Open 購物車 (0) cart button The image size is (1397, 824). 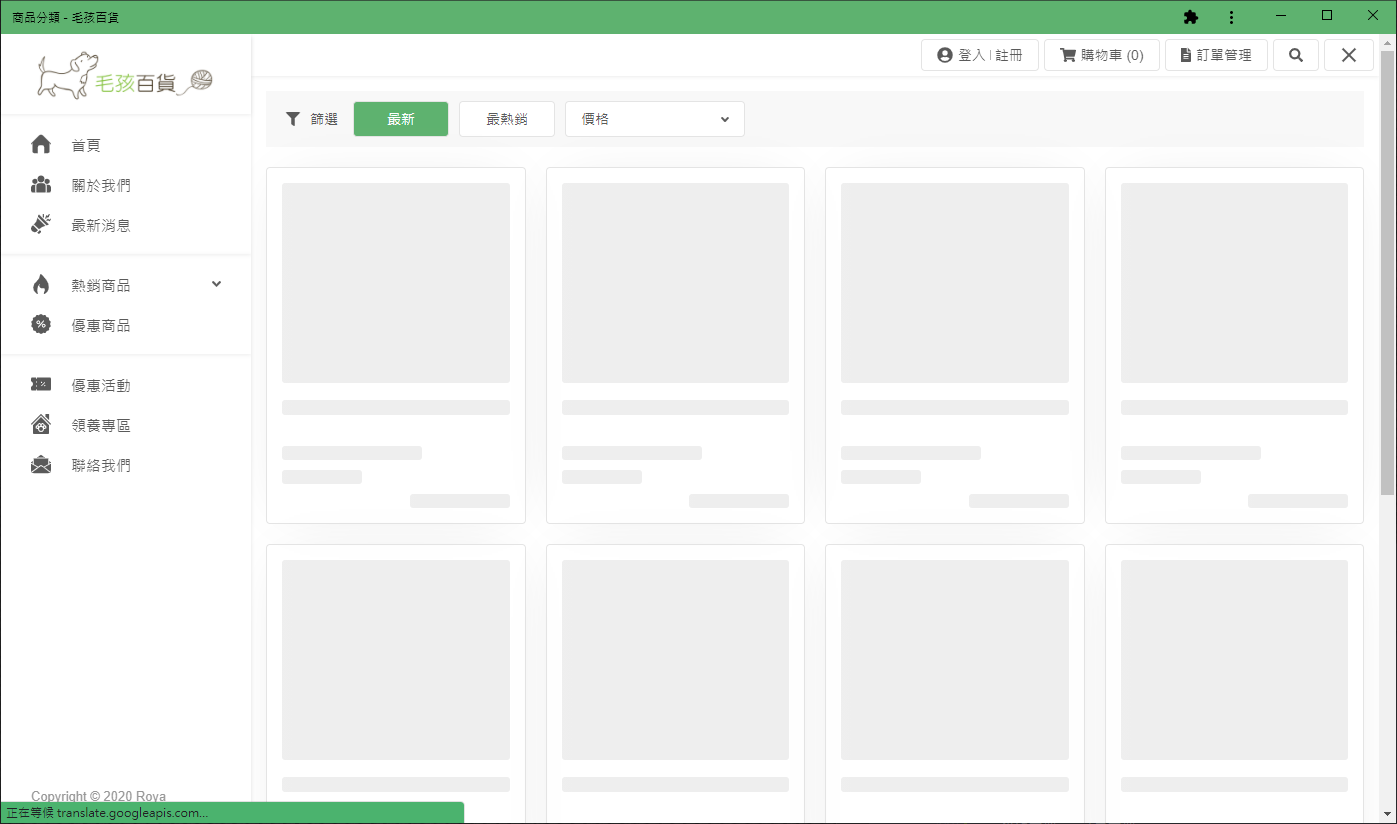point(1102,55)
